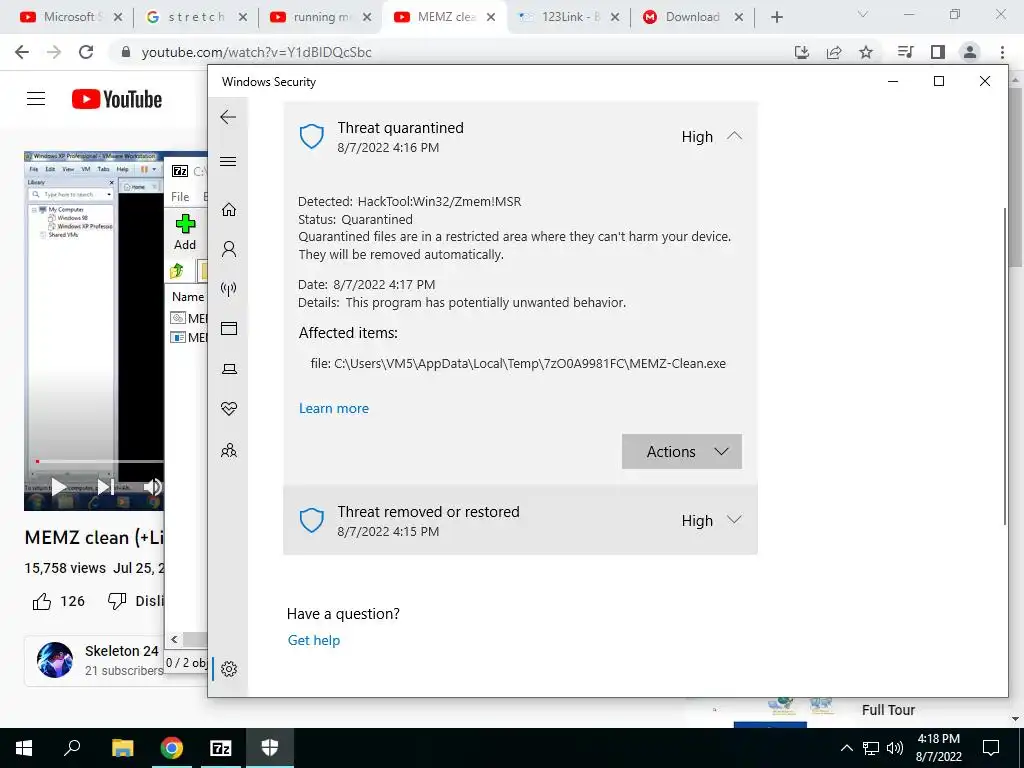
Task: Switch to Download tab
Action: [693, 17]
